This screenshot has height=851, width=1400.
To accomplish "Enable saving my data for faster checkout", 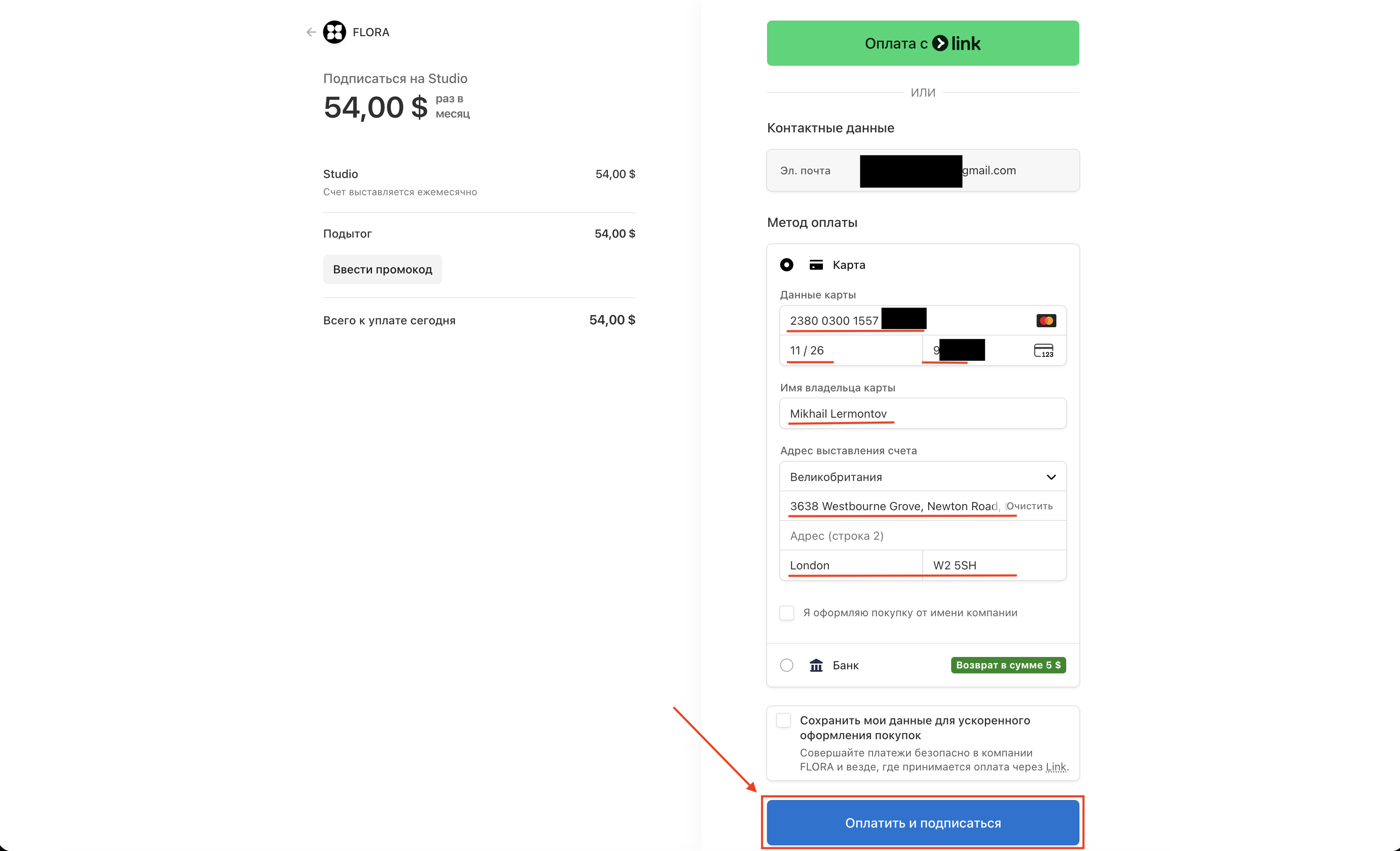I will click(783, 720).
